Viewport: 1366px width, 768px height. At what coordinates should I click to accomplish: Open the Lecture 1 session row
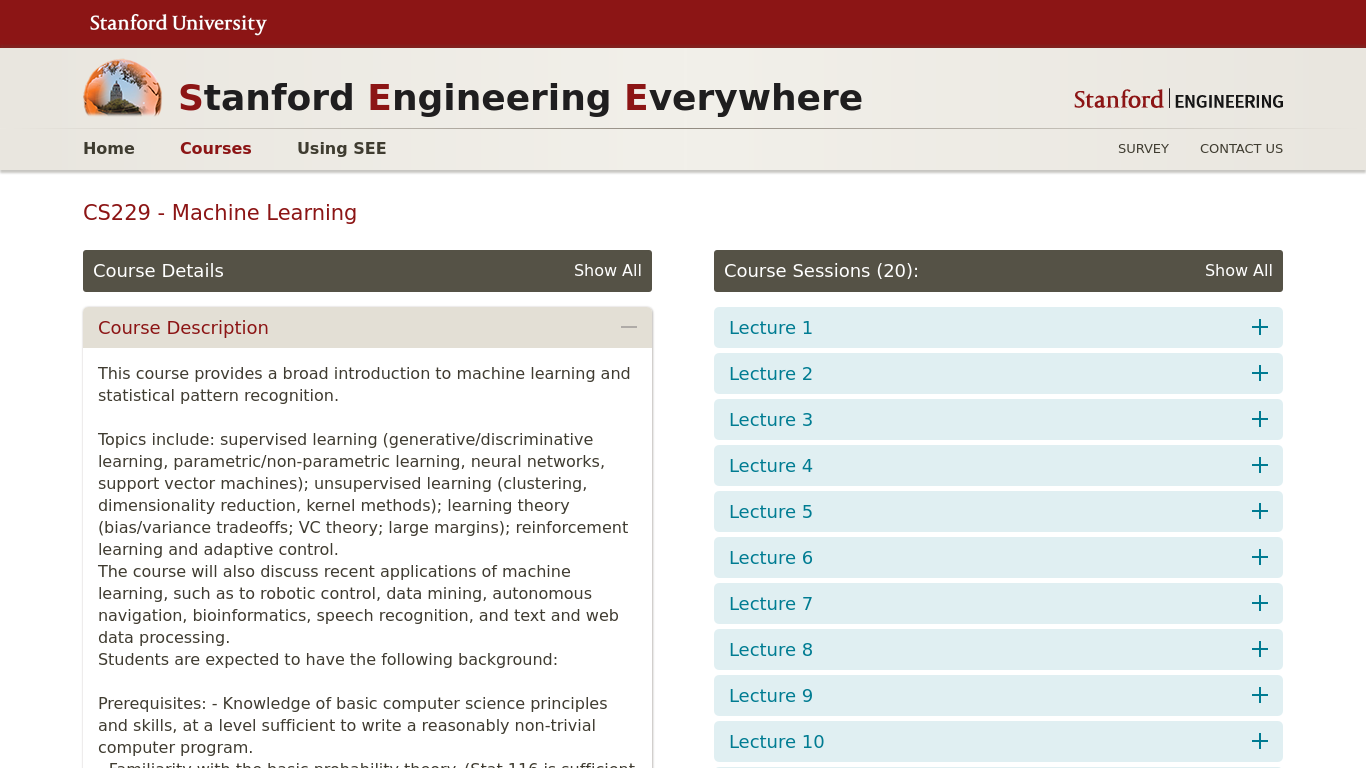pos(998,327)
